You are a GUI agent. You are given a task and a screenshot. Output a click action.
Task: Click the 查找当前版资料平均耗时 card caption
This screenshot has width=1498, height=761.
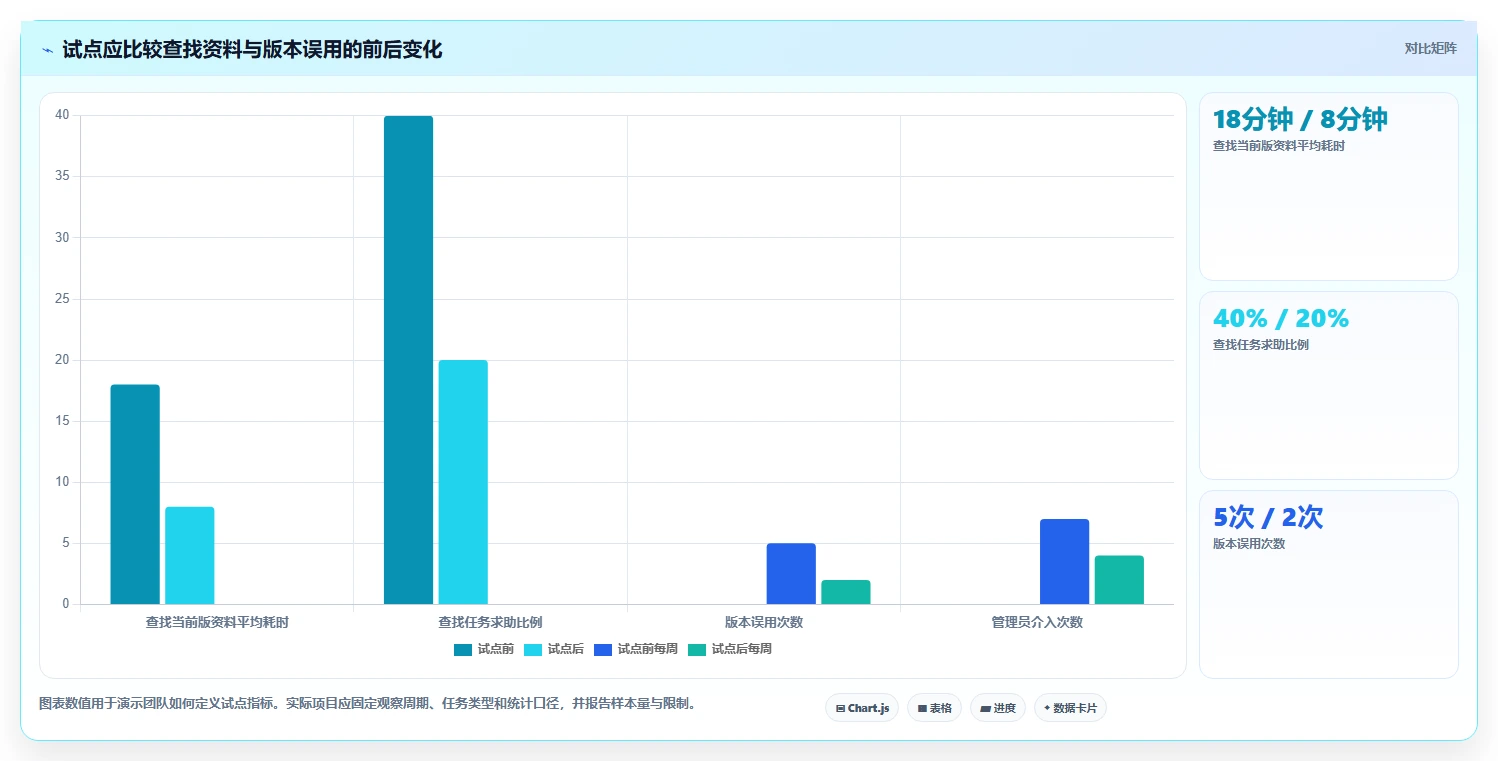[x=1279, y=146]
